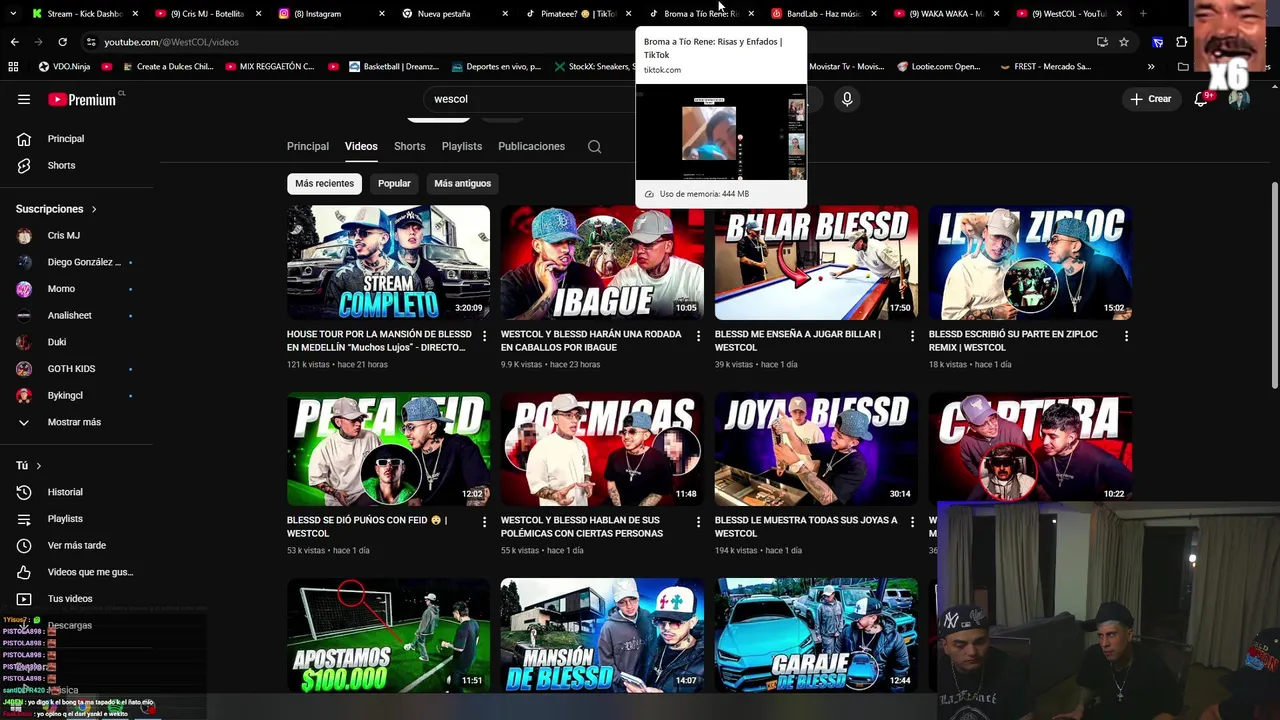Open options for BILLAR video

coord(912,336)
